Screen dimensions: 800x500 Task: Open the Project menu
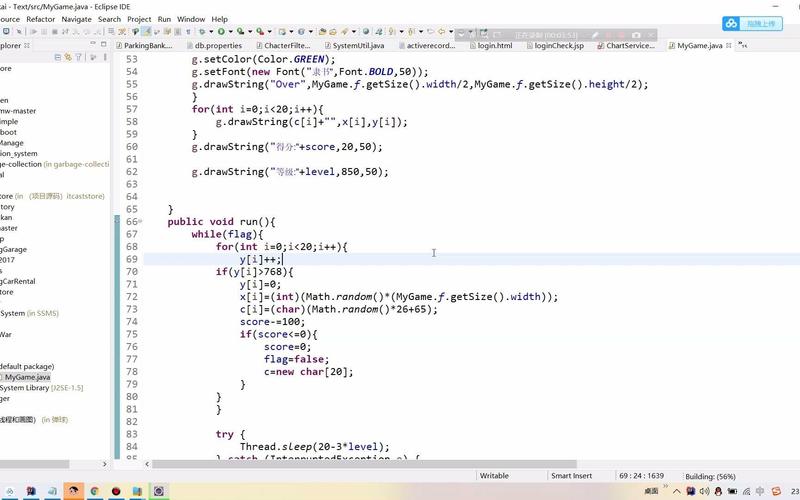click(139, 19)
